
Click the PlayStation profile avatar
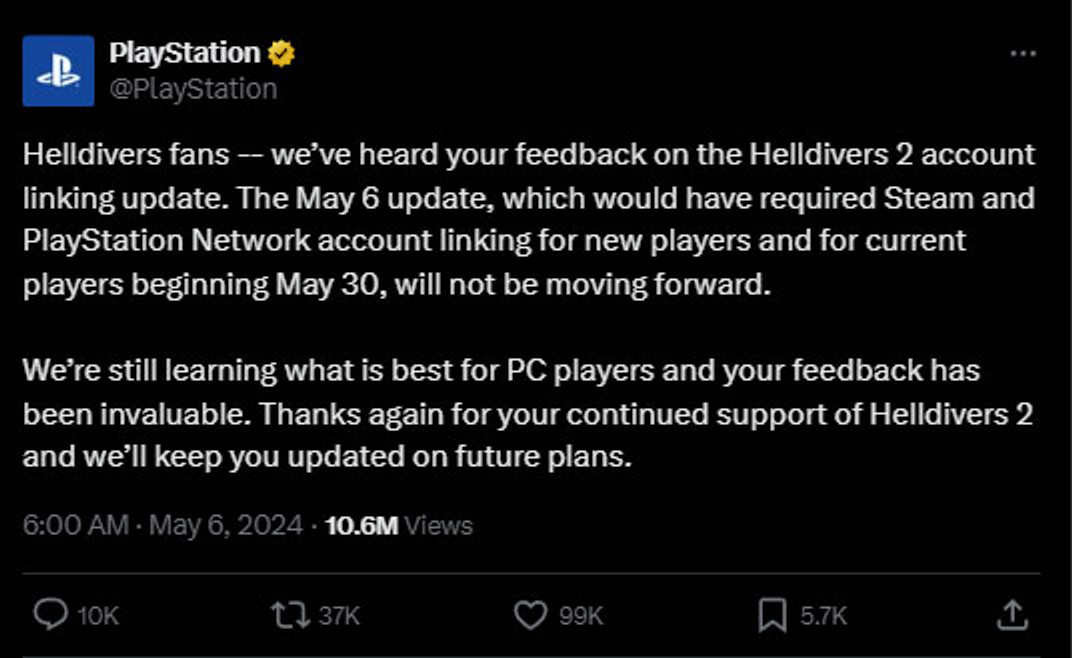58,70
